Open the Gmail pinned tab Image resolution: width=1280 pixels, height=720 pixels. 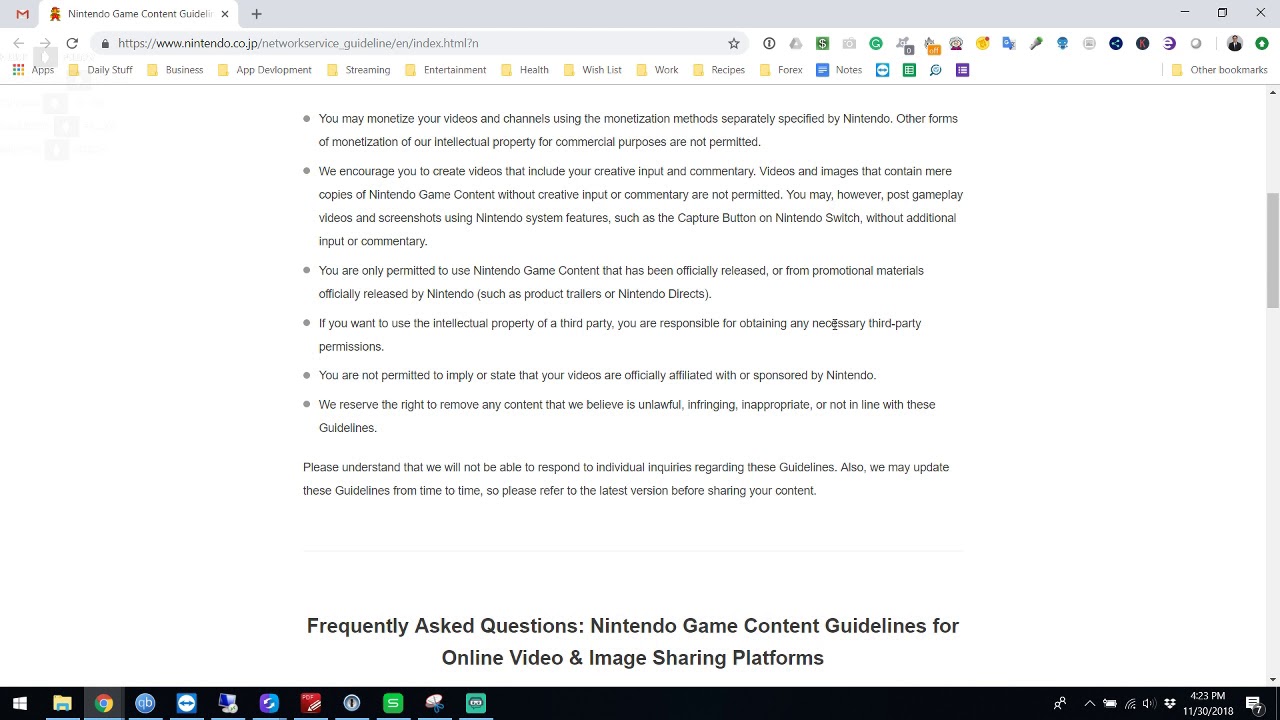(x=22, y=14)
